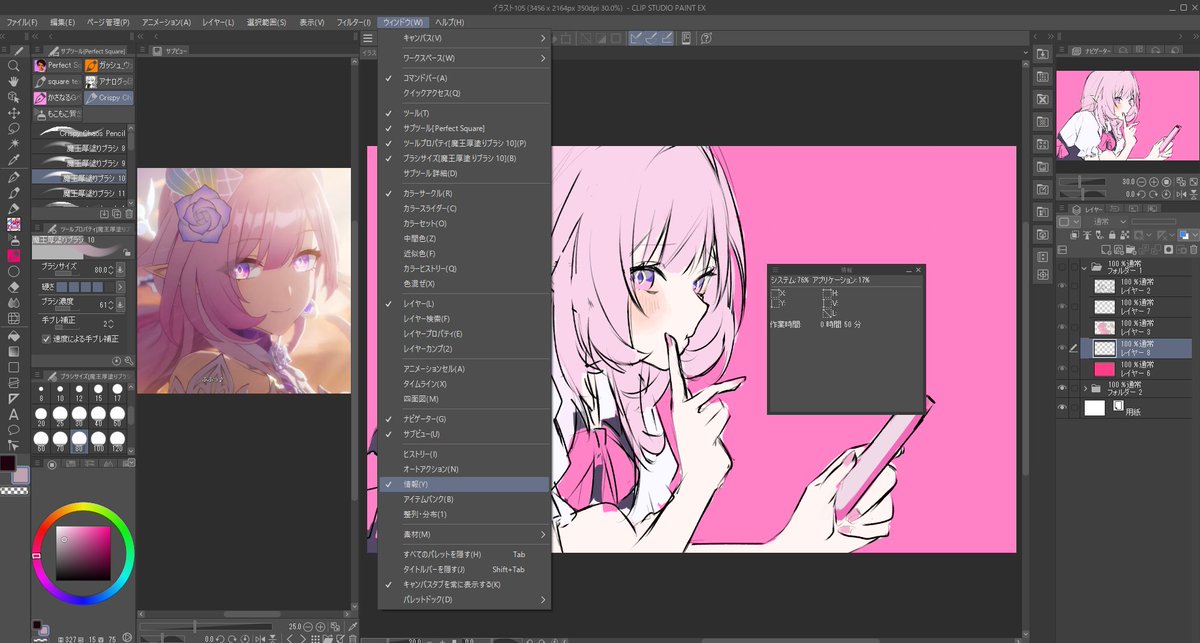This screenshot has width=1200, height=643.
Task: Toggle visibility of レイヤー 7
Action: (x=1062, y=307)
